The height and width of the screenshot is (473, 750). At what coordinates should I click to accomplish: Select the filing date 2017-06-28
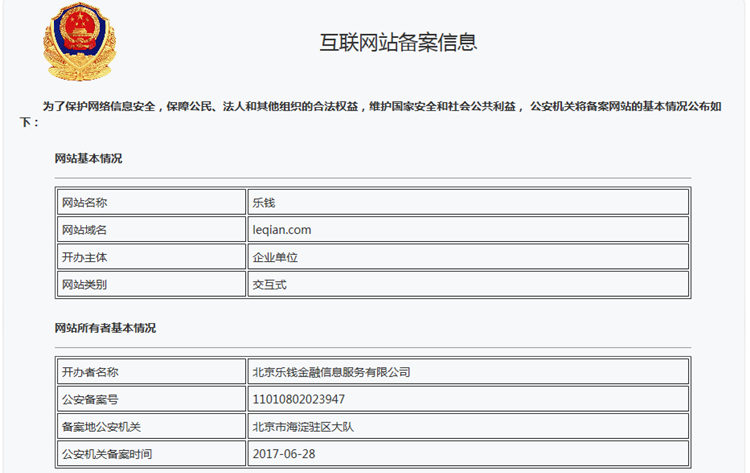pyautogui.click(x=285, y=454)
